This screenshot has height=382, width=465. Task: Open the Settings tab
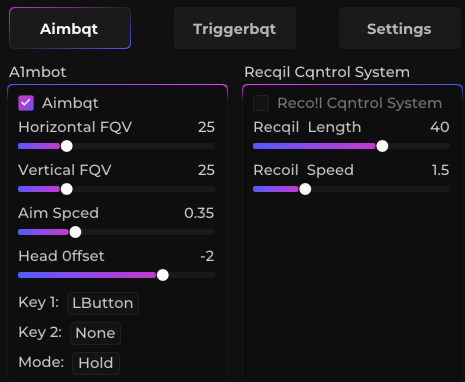[x=399, y=28]
